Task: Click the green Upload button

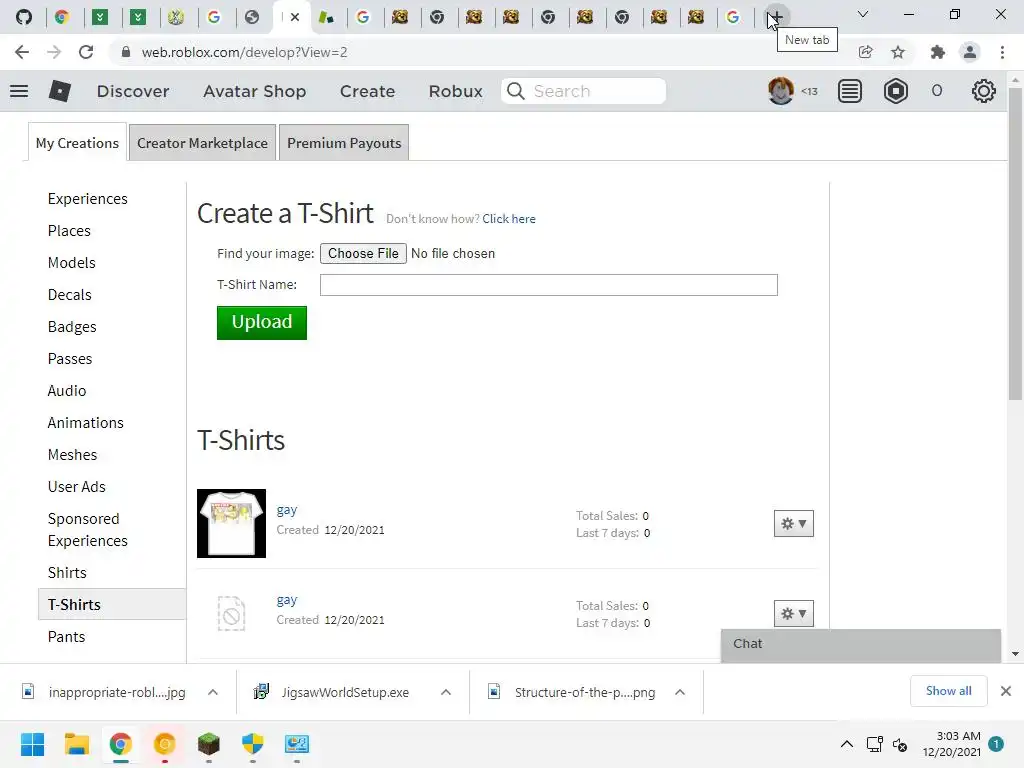Action: [x=262, y=323]
